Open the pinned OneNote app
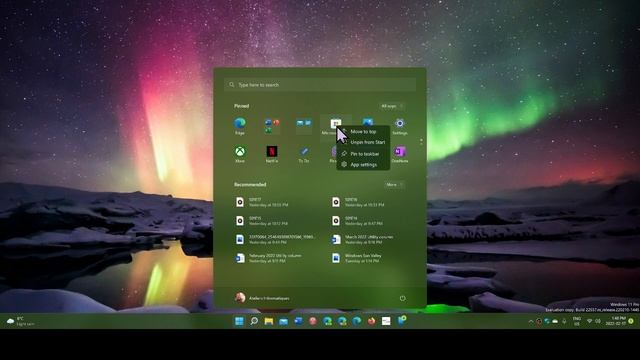 pos(400,154)
